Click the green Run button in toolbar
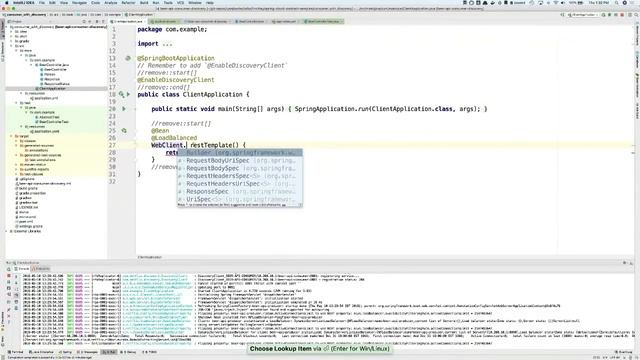 [x=603, y=15]
